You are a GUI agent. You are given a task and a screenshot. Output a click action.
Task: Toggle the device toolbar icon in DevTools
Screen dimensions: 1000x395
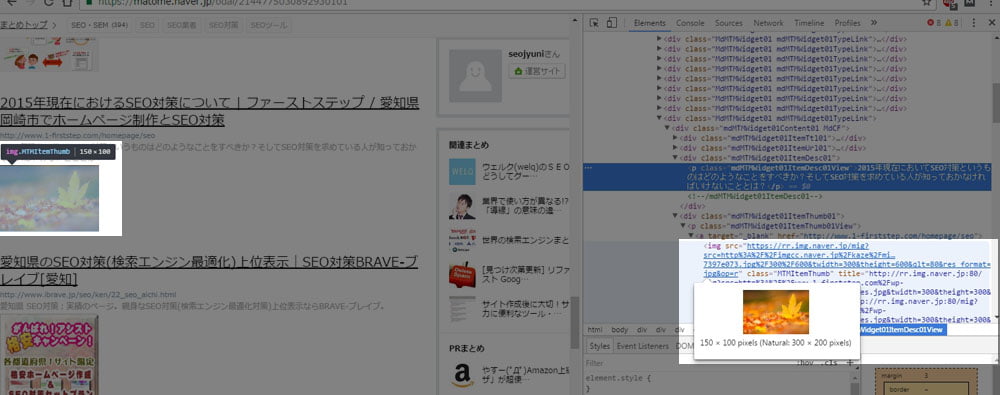[x=612, y=23]
